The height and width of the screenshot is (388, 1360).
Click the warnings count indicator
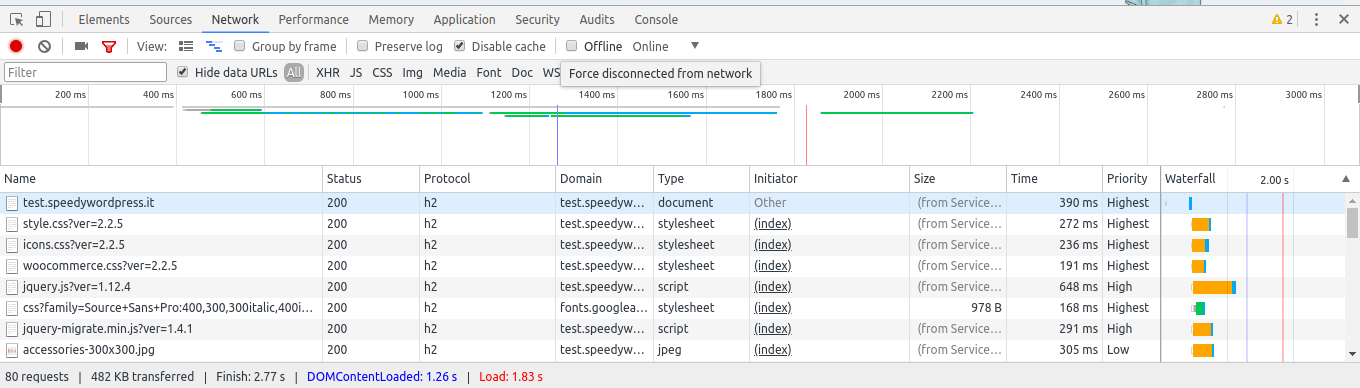tap(1282, 19)
